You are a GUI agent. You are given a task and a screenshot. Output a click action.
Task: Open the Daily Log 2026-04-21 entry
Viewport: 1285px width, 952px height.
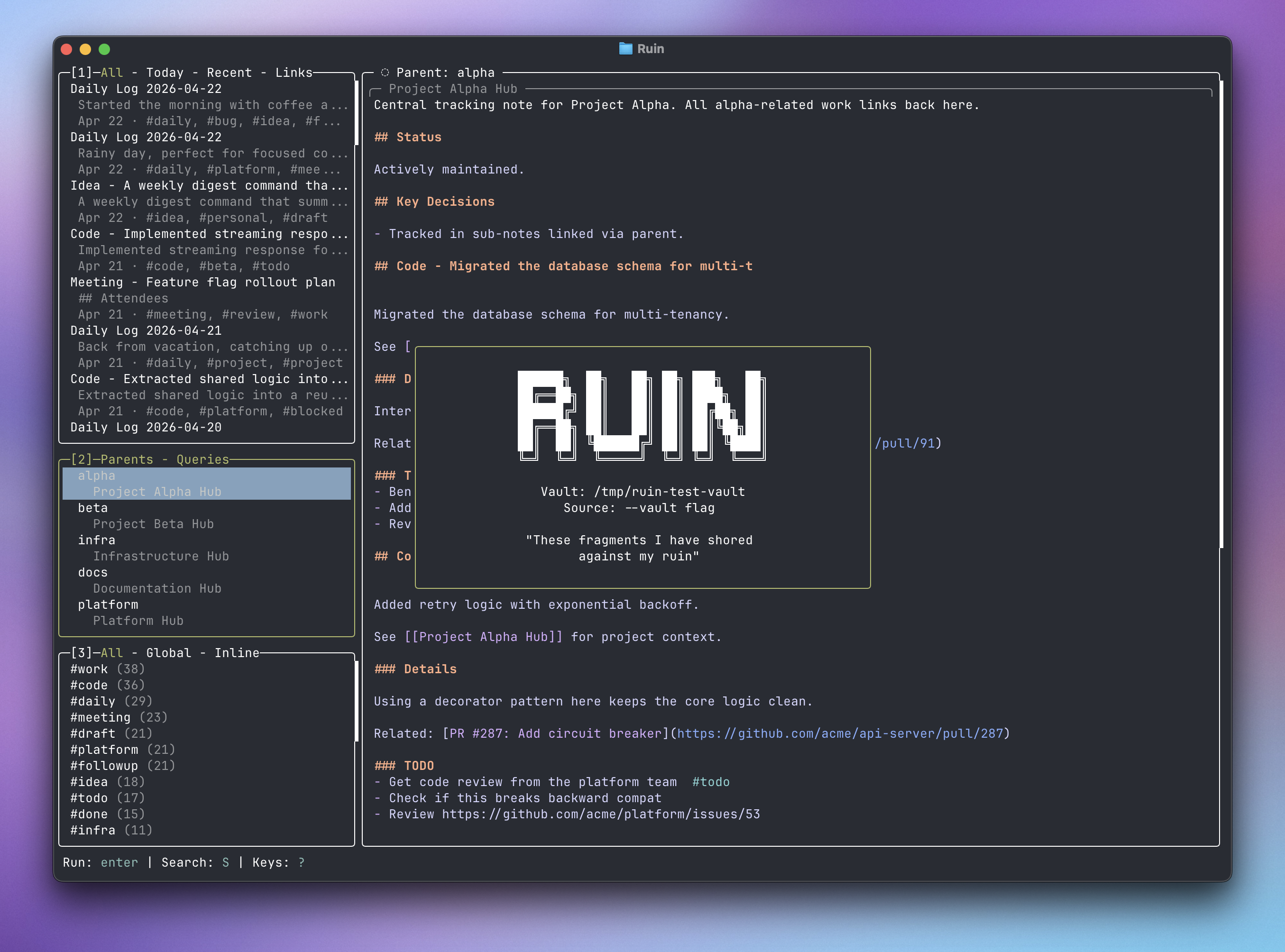coord(145,330)
